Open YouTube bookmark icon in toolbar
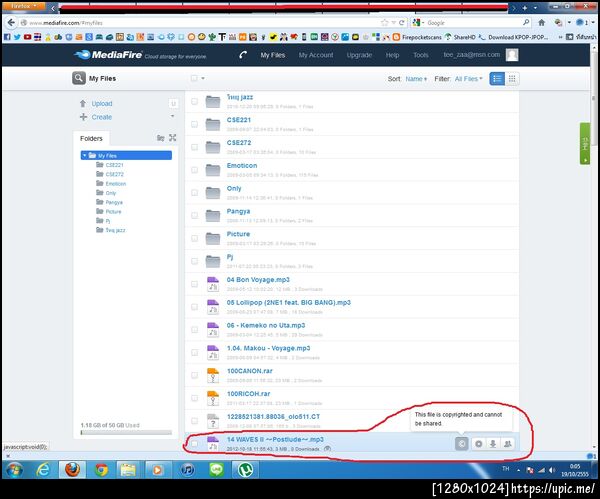 point(27,37)
